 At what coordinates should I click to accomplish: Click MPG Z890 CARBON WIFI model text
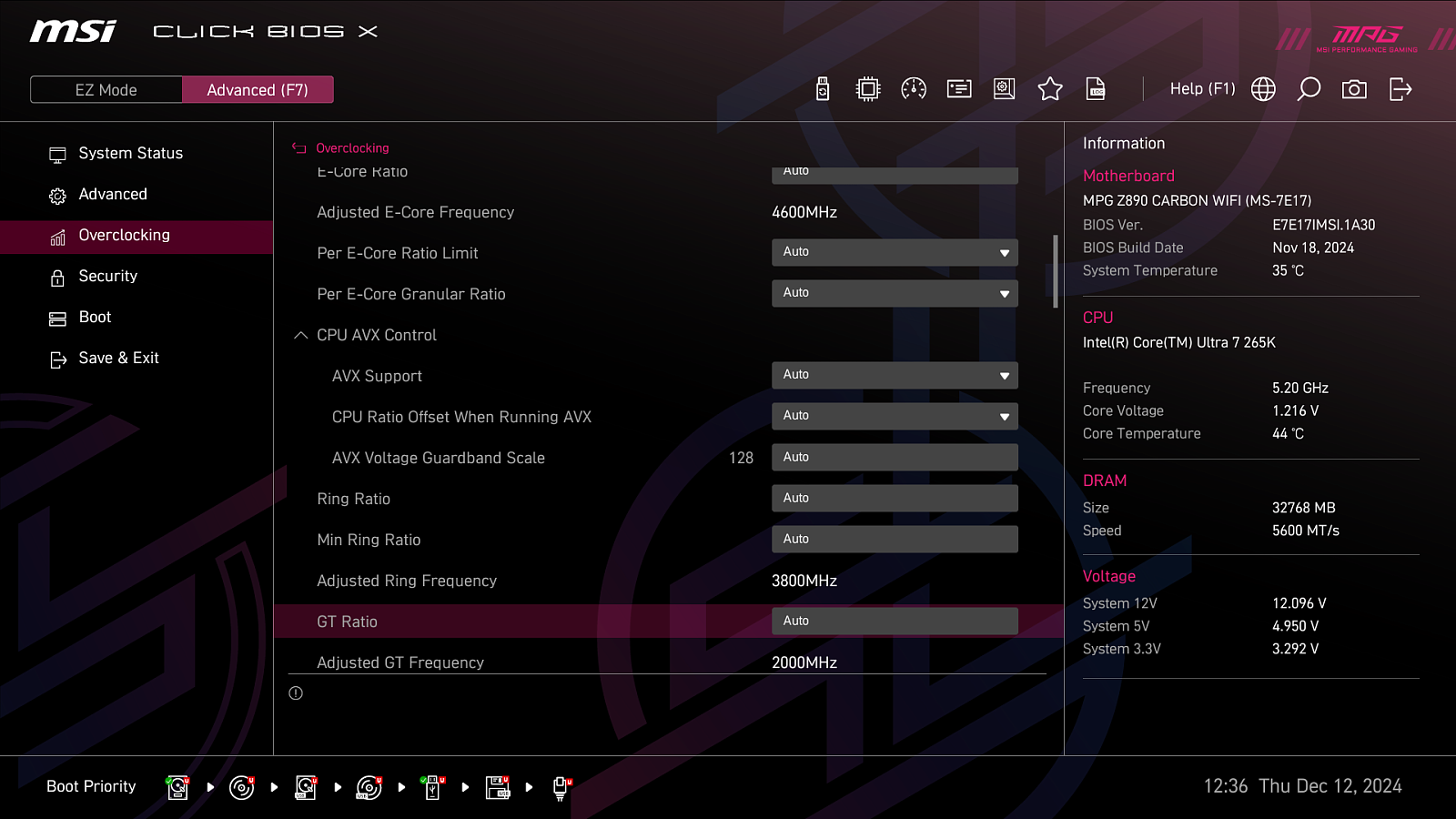pyautogui.click(x=1198, y=200)
